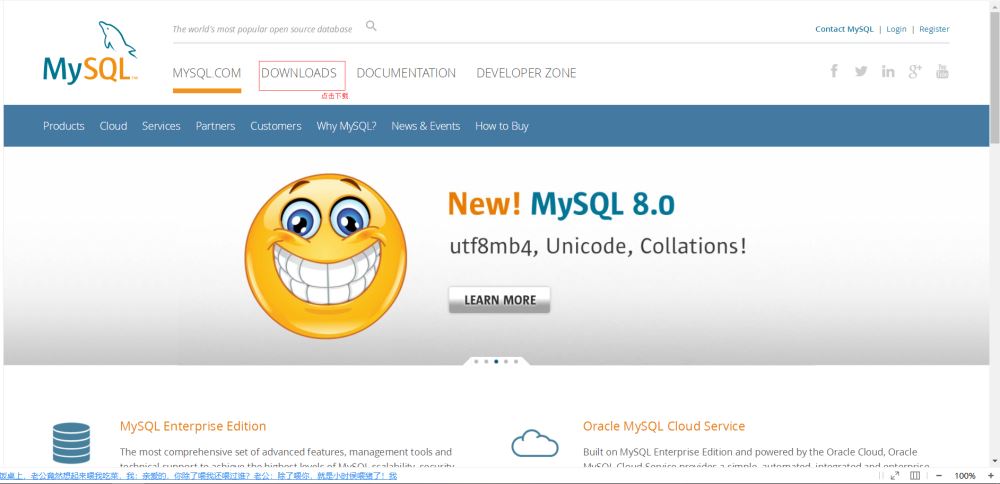This screenshot has width=1000, height=484.
Task: Open the DOWNLOADS tab
Action: click(x=299, y=73)
